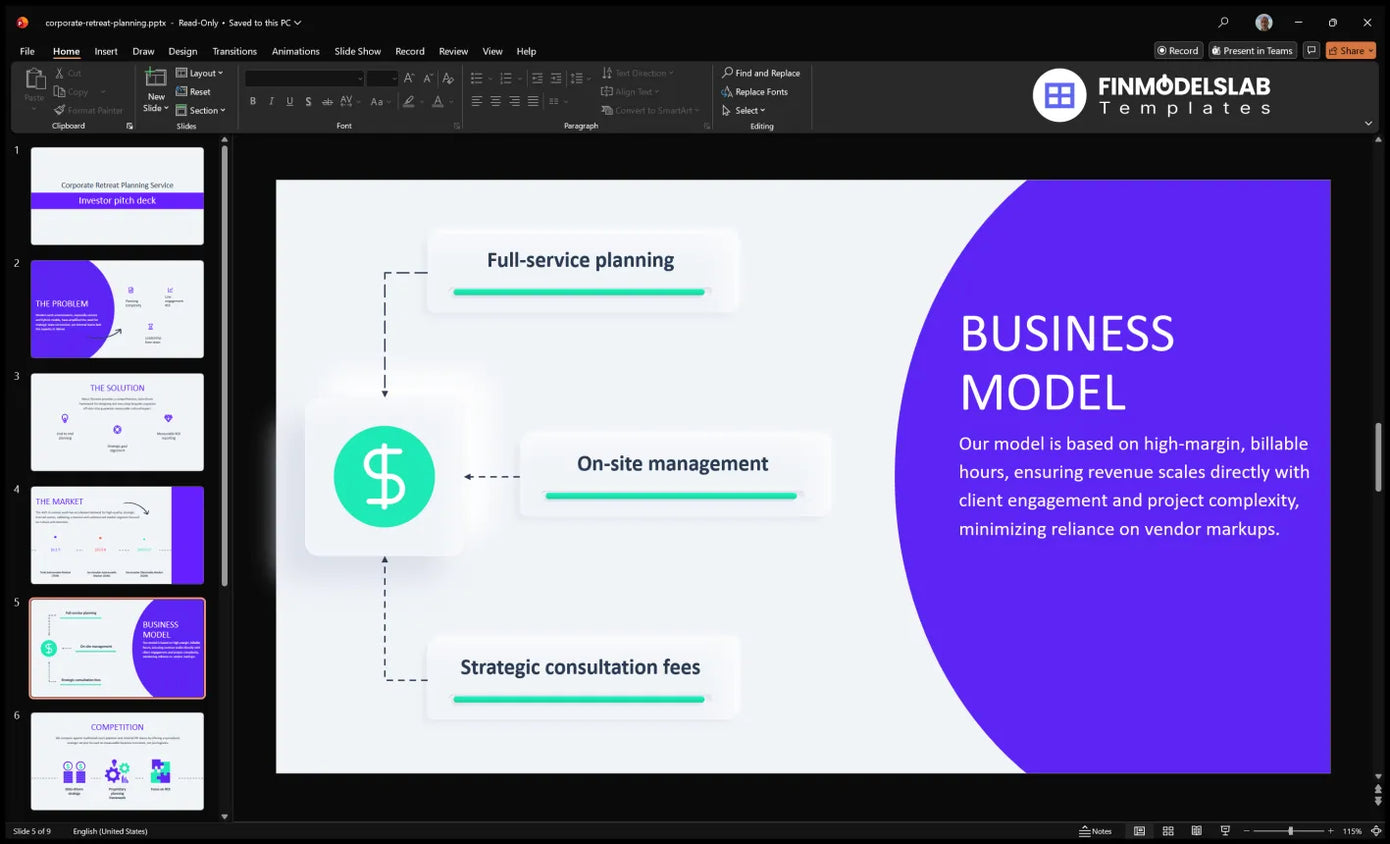Click the Paste clipboard icon
The image size is (1390, 844).
coord(35,79)
